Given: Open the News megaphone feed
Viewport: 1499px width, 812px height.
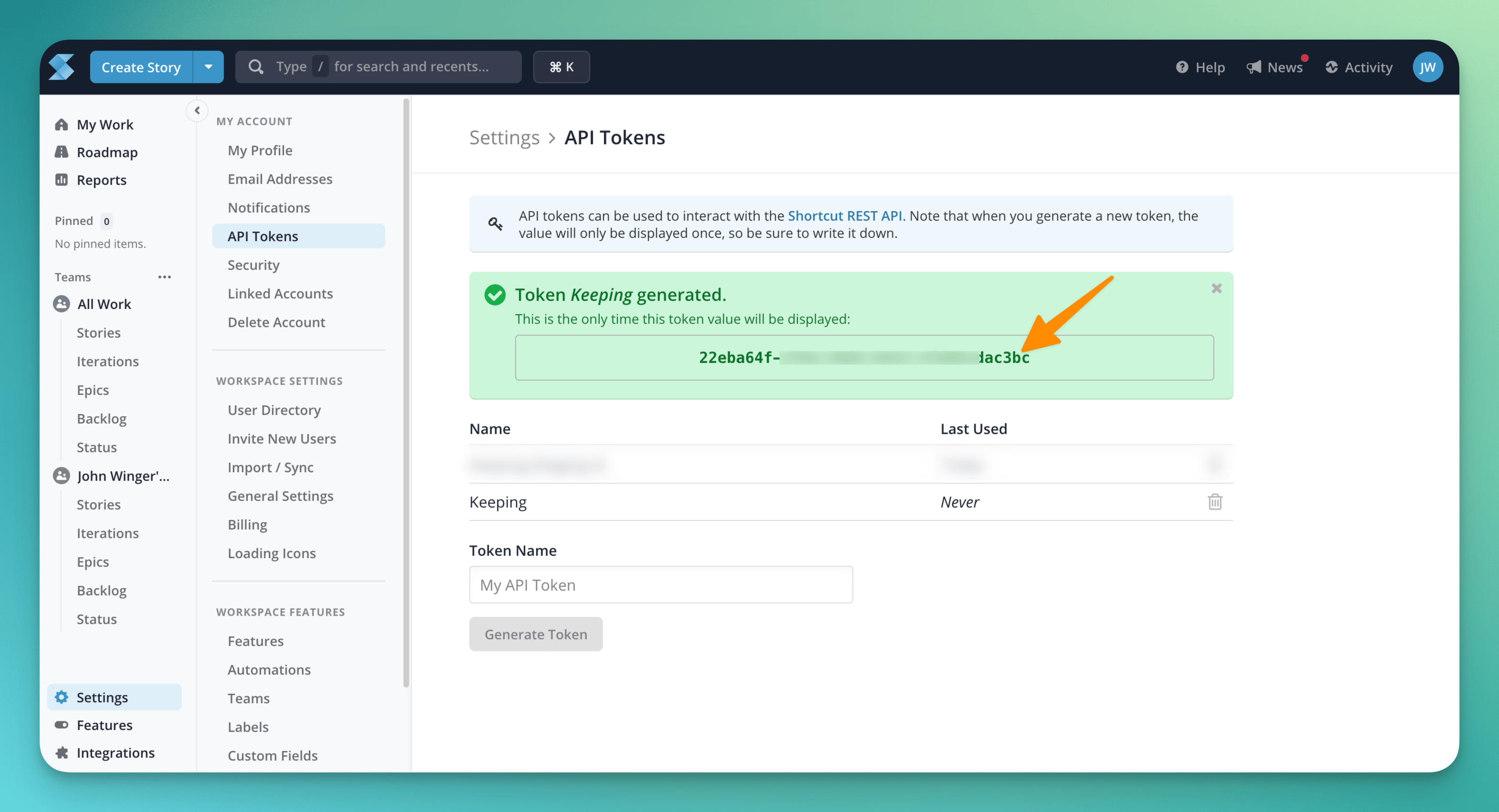Looking at the screenshot, I should [1275, 67].
